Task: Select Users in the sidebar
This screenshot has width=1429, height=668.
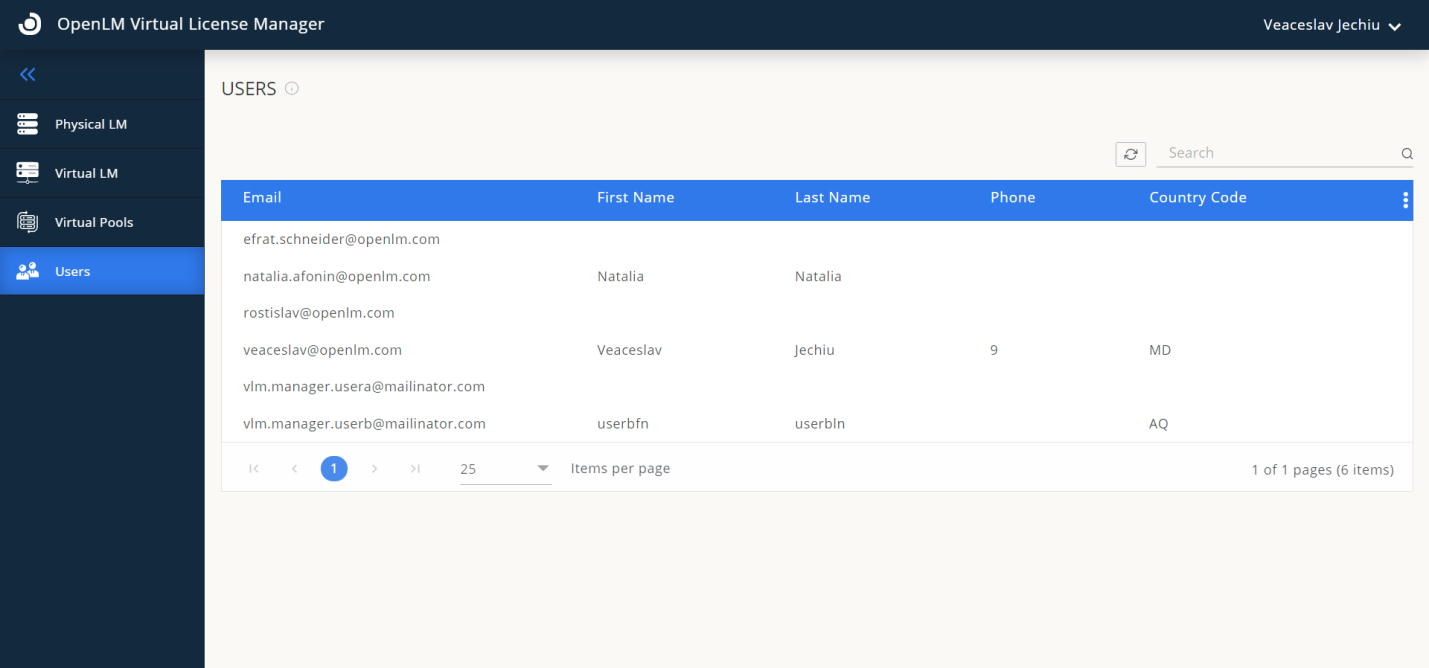Action: pos(72,272)
